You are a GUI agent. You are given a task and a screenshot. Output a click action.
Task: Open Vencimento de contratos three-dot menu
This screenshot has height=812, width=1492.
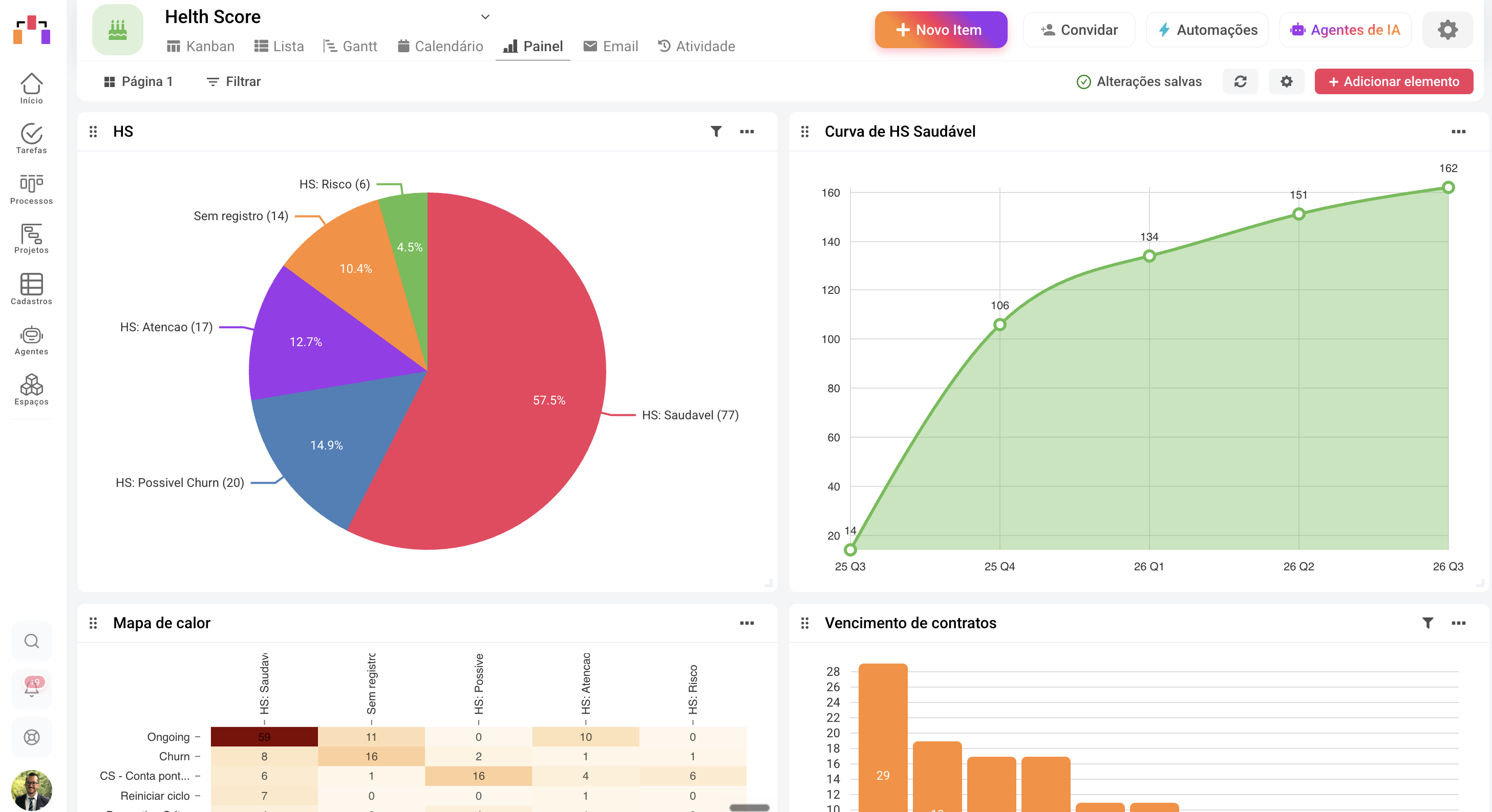[1458, 623]
